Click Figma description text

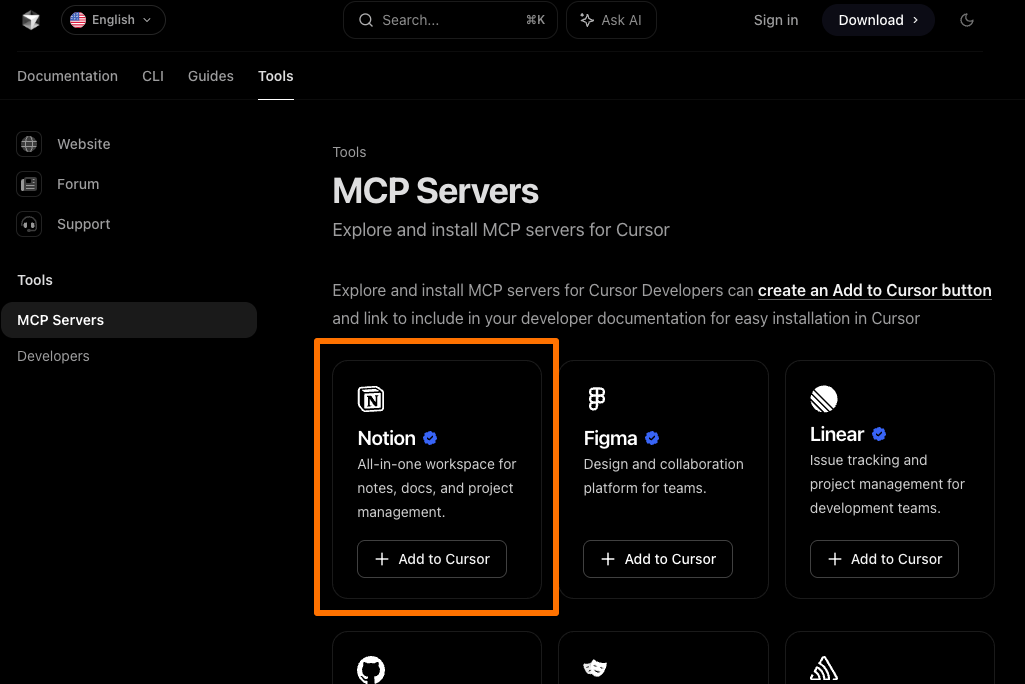coord(664,476)
